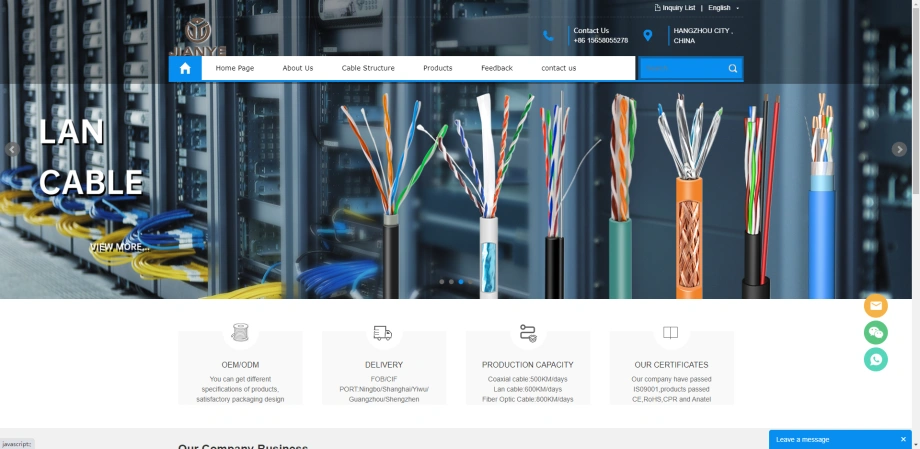
Task: Click the VIEW MORE link on banner
Action: [x=120, y=247]
